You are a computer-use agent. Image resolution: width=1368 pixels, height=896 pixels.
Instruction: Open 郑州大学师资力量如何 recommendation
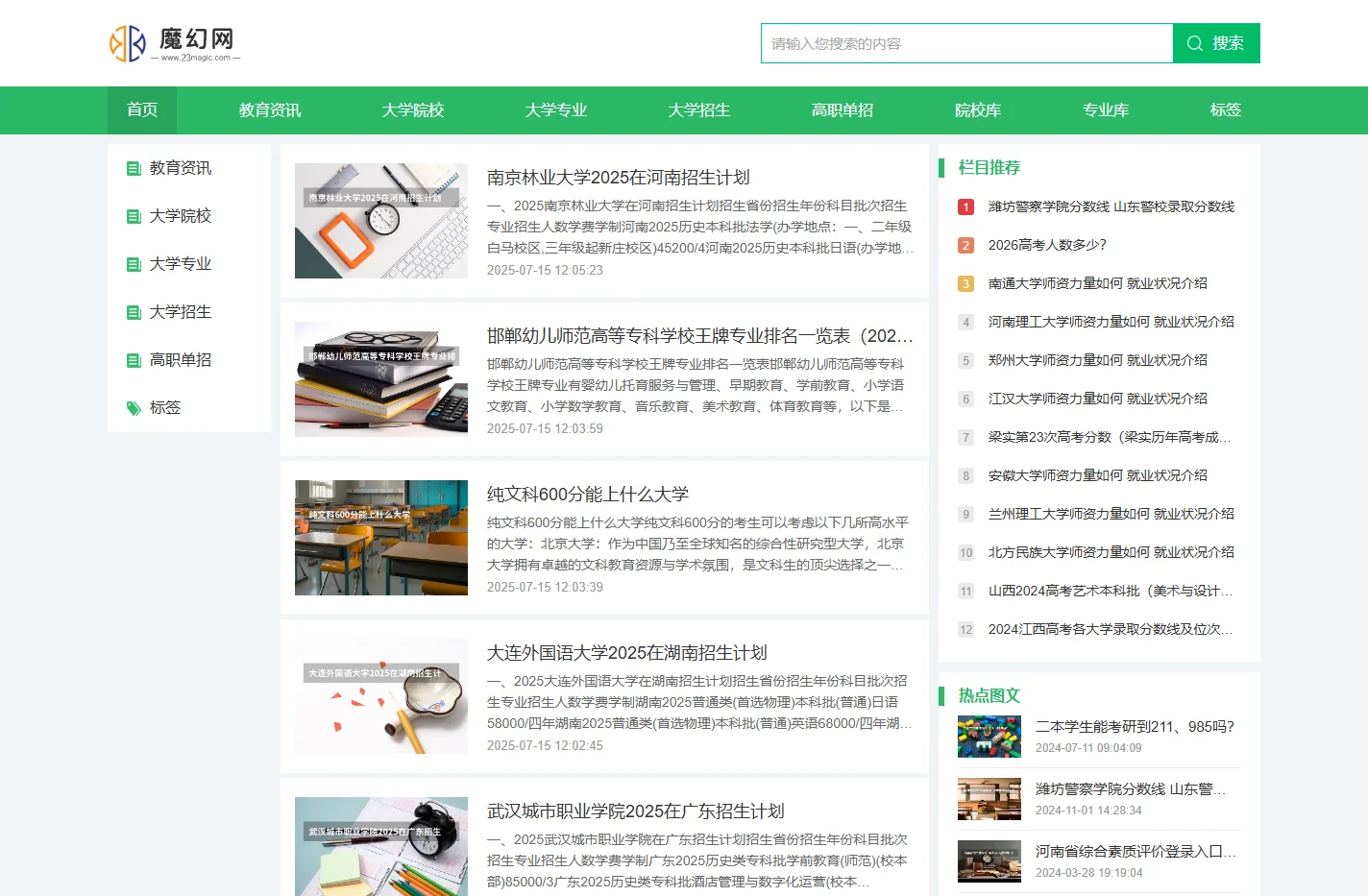point(1097,360)
